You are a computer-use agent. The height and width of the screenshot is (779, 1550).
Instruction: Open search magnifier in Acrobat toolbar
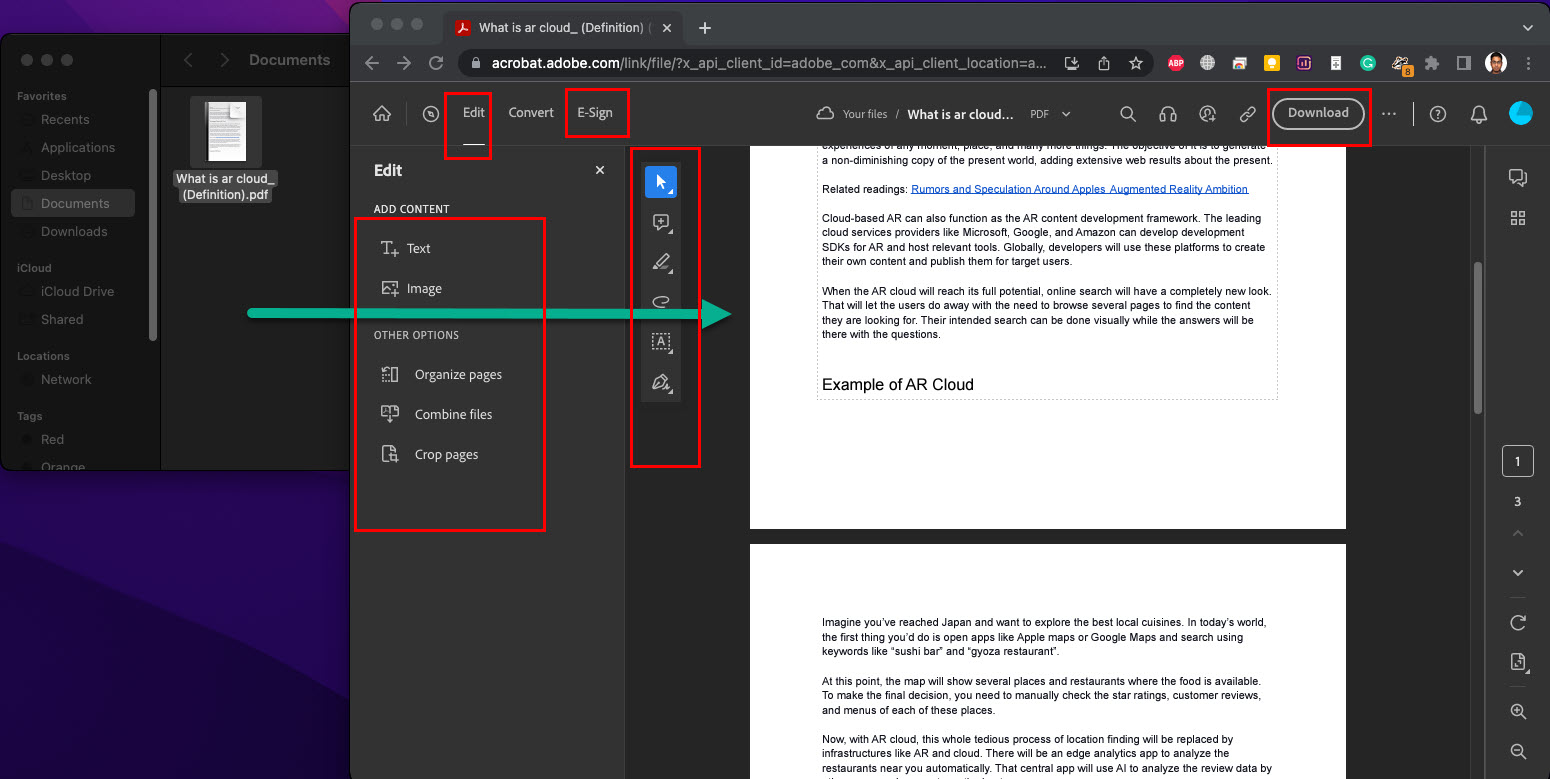(1128, 114)
